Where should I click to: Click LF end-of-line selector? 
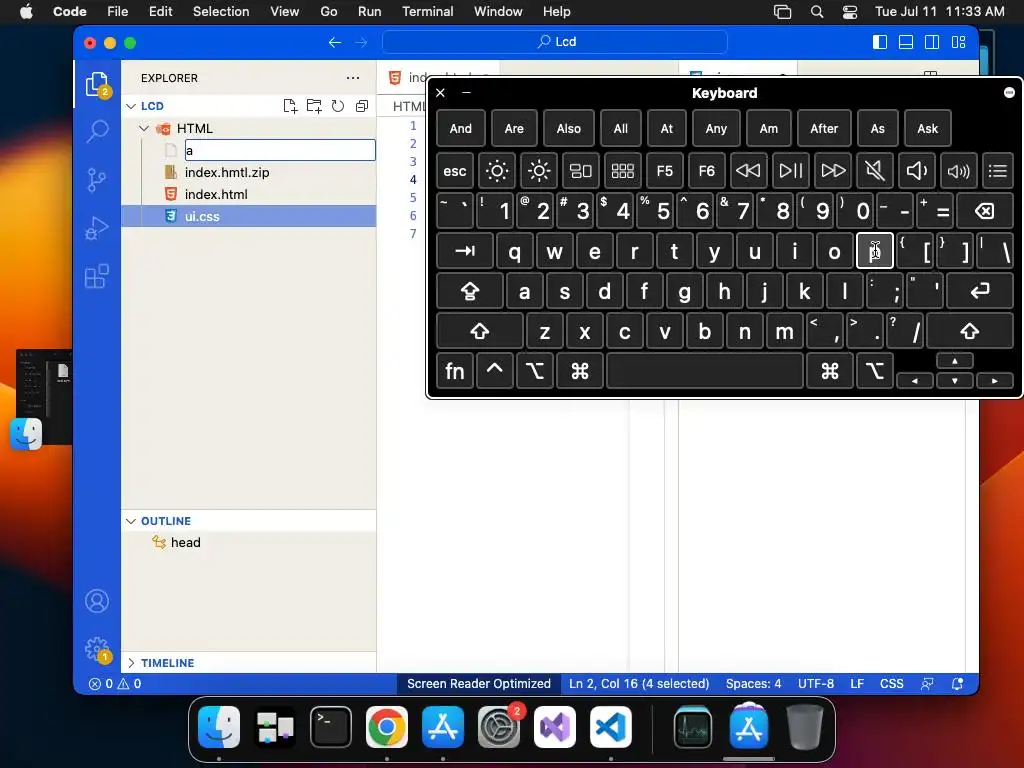857,684
